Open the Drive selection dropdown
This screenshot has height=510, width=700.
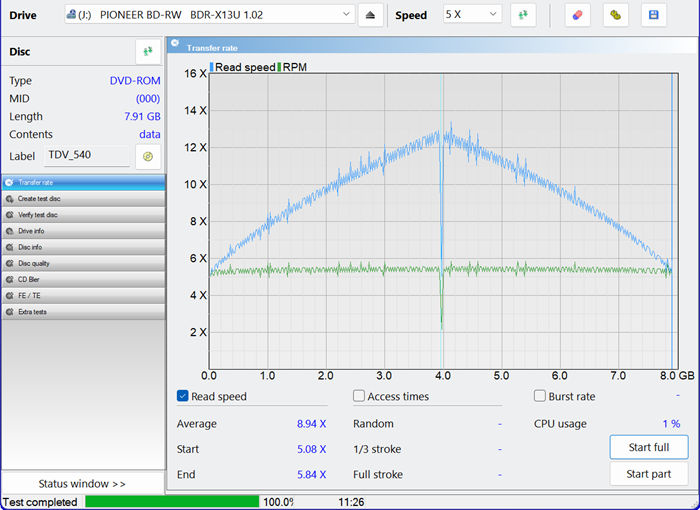(208, 15)
